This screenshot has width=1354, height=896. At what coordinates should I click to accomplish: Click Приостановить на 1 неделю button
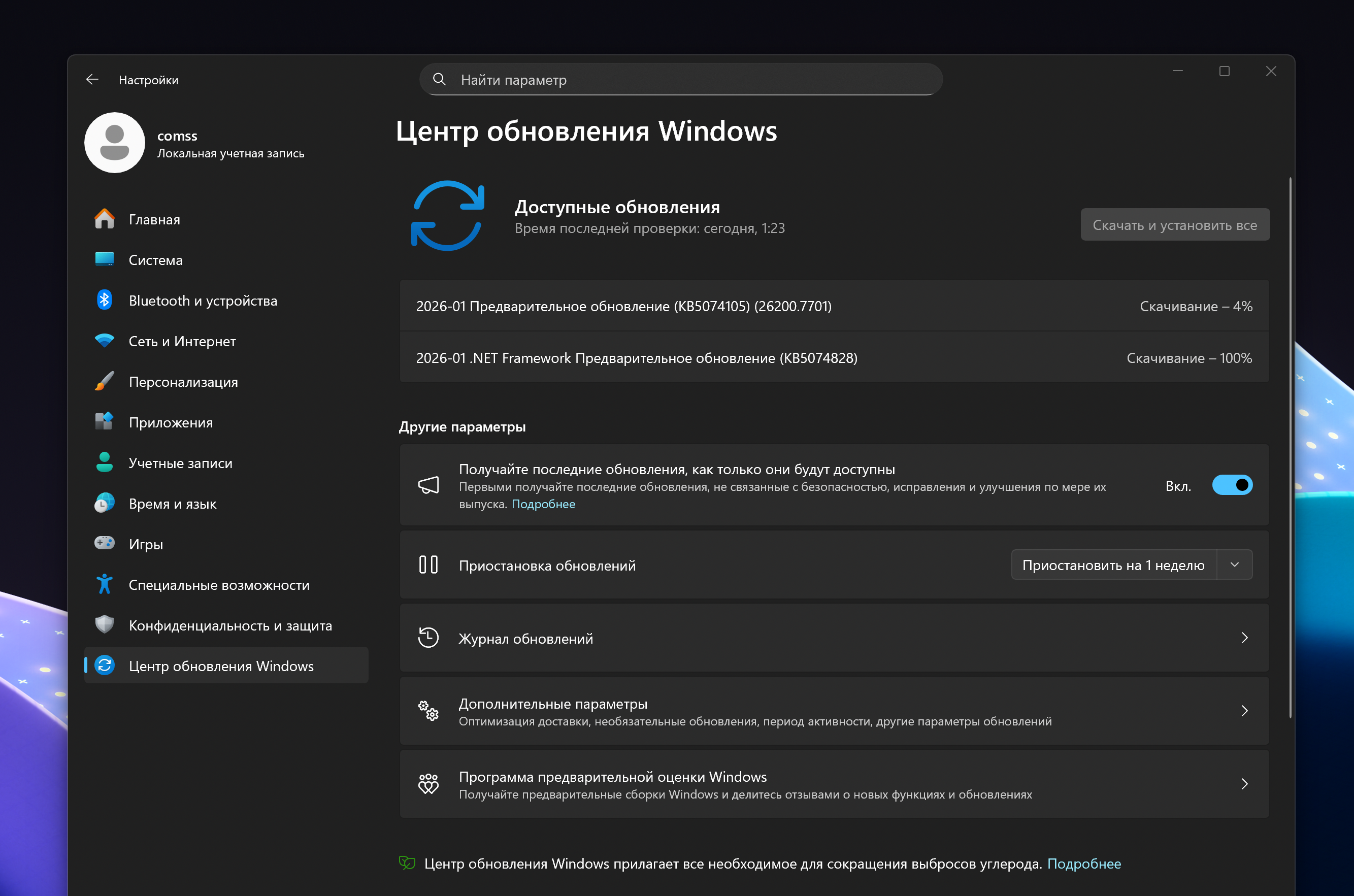click(1113, 565)
